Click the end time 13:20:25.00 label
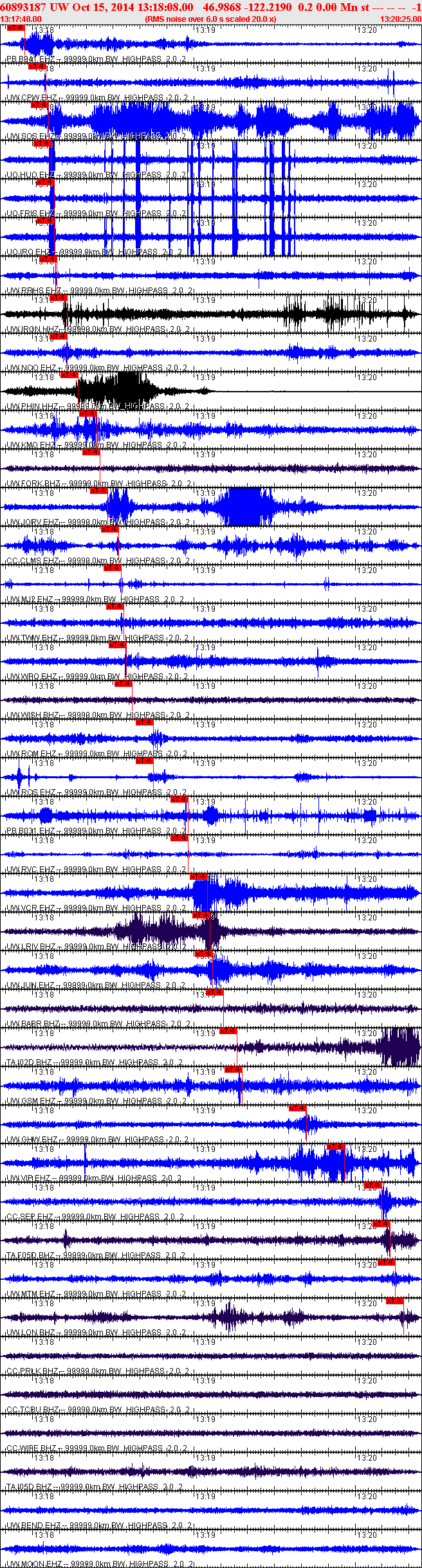 point(401,19)
